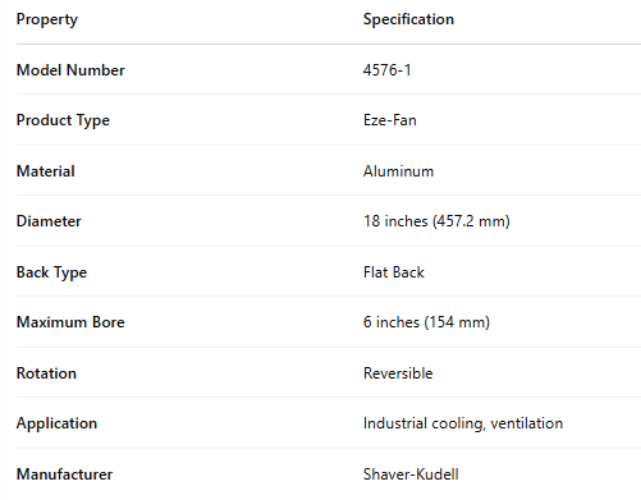Select the Model Number row label
Screen dimensions: 641x500
click(x=70, y=70)
